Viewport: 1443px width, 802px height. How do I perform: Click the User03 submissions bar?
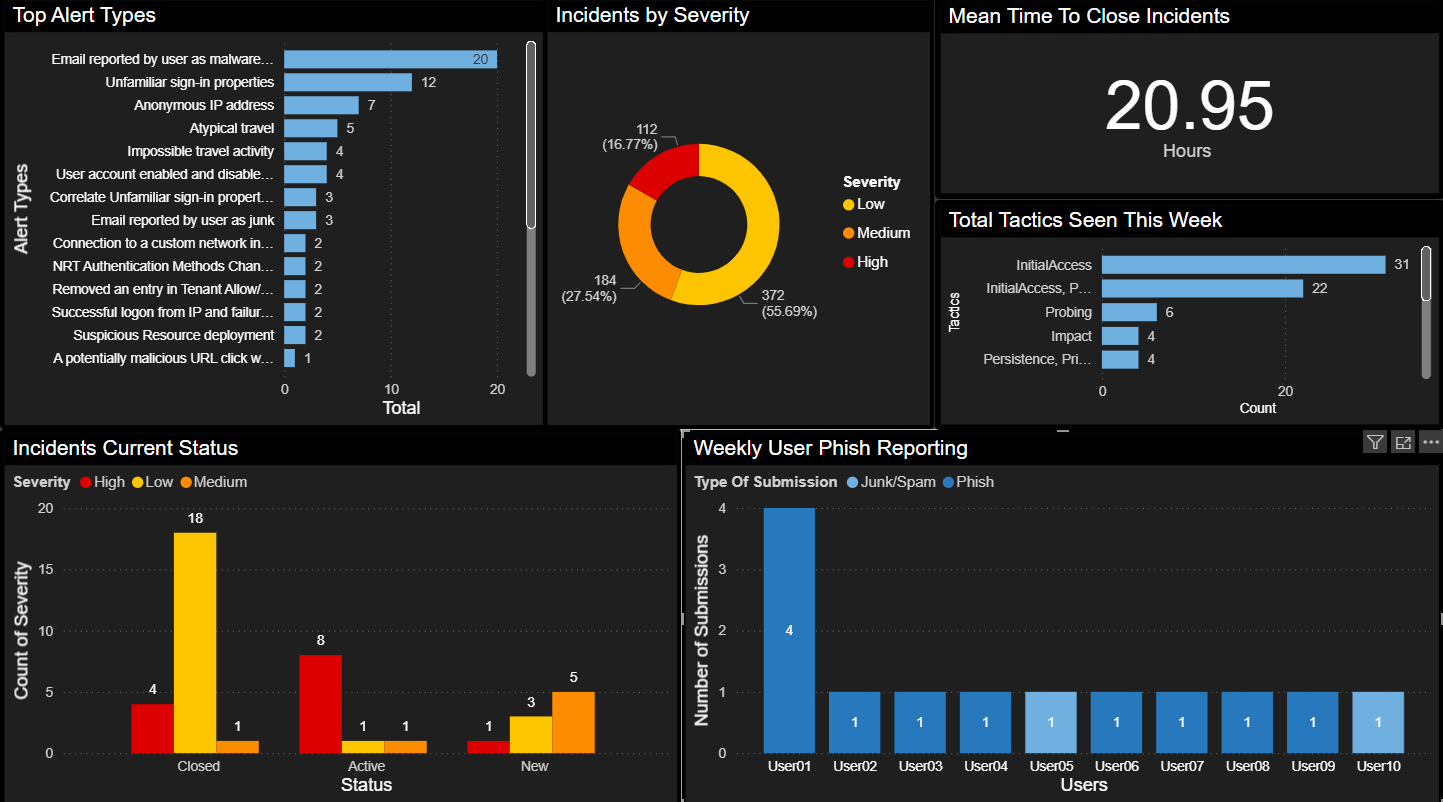pyautogui.click(x=920, y=722)
